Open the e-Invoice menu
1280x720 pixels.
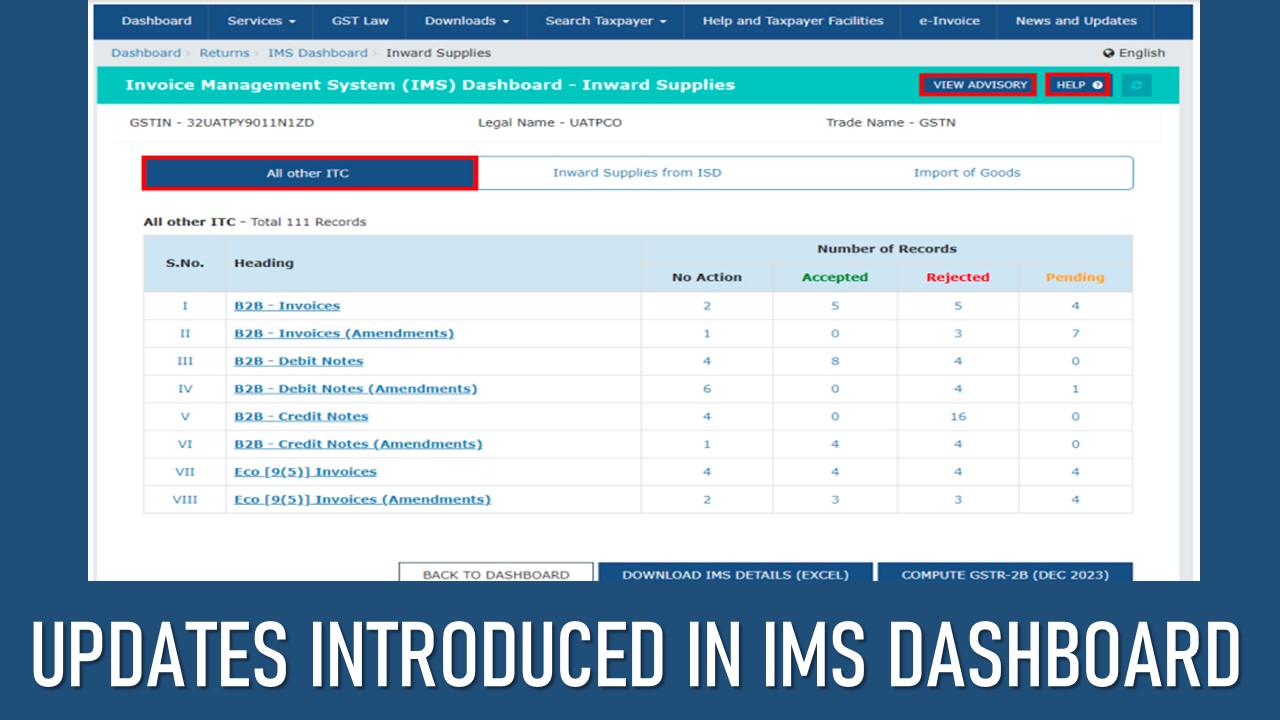click(x=950, y=21)
